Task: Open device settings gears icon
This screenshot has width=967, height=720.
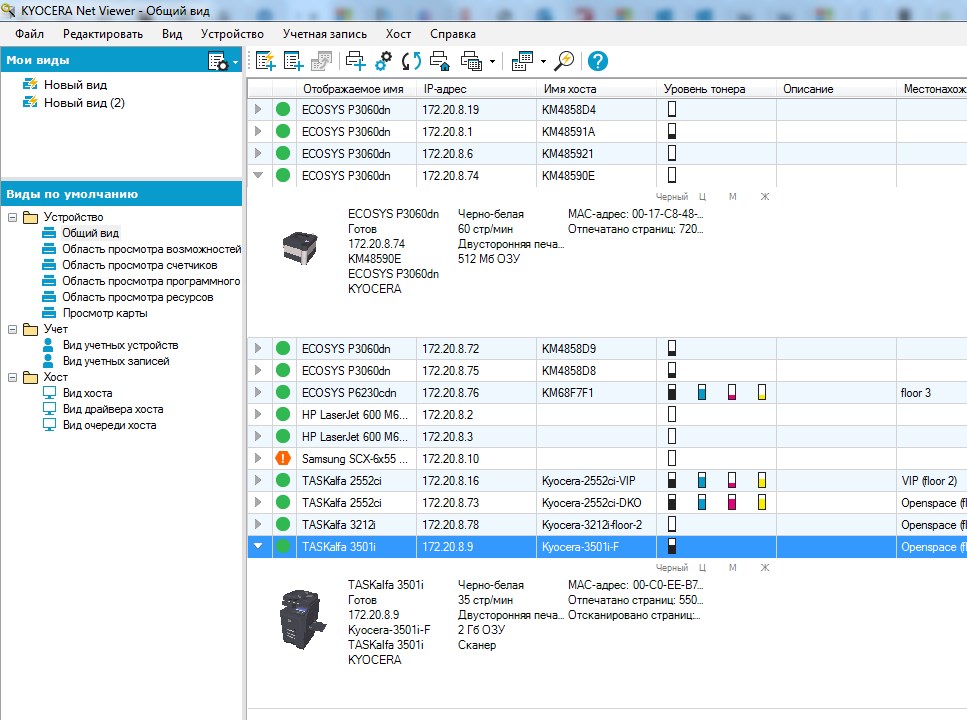Action: click(x=383, y=61)
